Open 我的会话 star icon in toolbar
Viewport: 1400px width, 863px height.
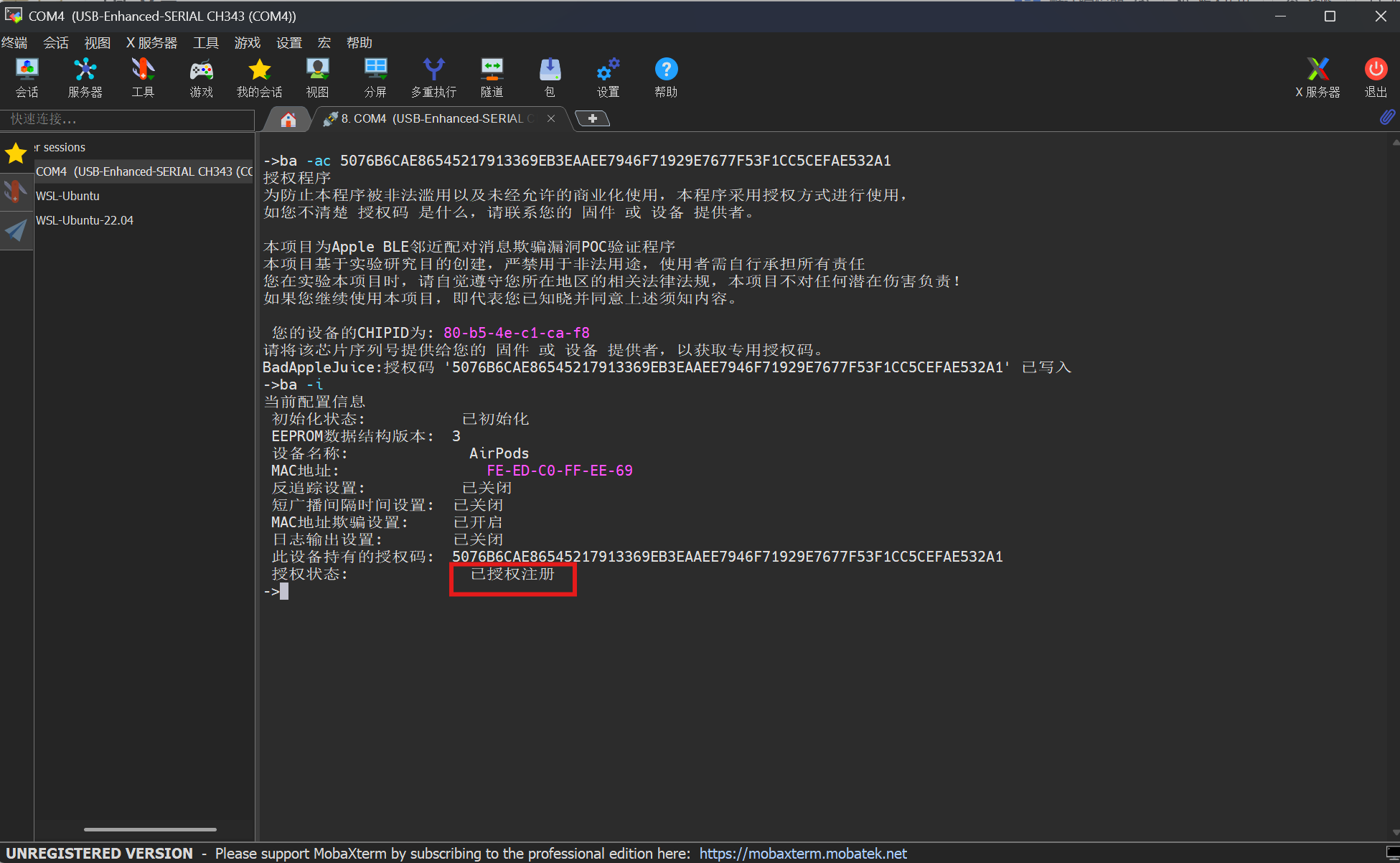click(x=259, y=77)
